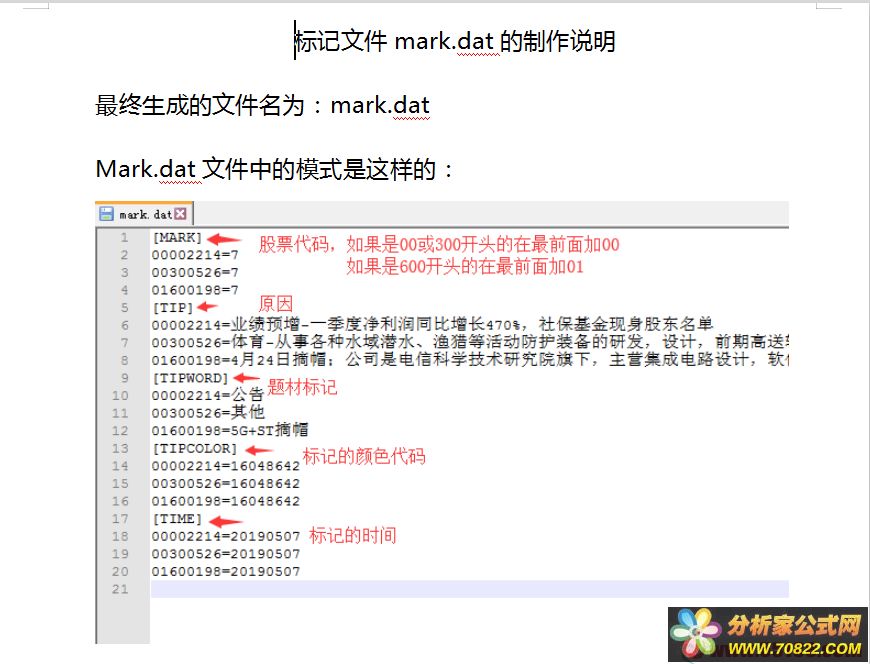Click the [TIPWORD] section header

(190, 378)
